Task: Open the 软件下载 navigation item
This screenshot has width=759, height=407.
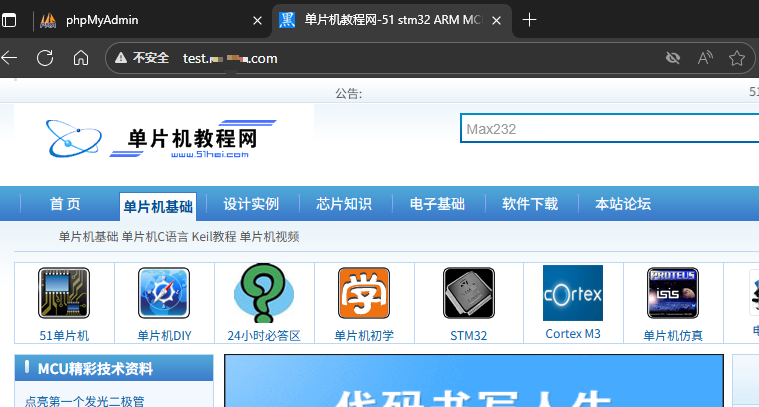Action: tap(530, 204)
